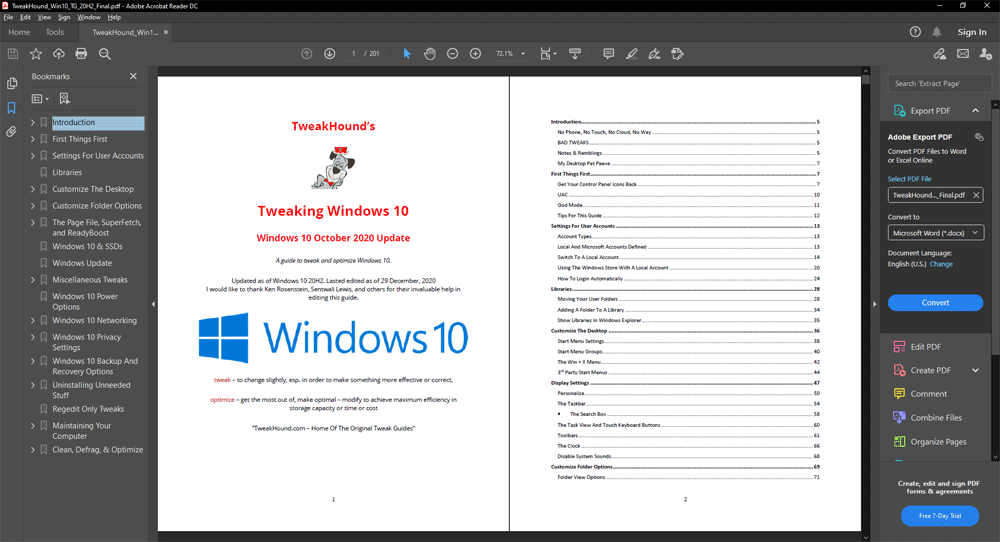The image size is (1000, 542).
Task: Open the Edit menu
Action: click(26, 17)
